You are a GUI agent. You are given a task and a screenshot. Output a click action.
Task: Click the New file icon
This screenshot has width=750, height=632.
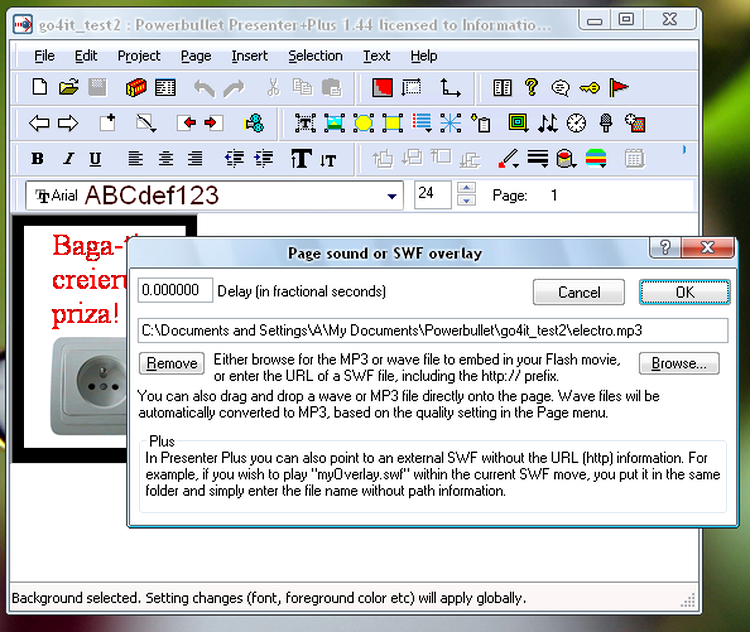coord(40,88)
